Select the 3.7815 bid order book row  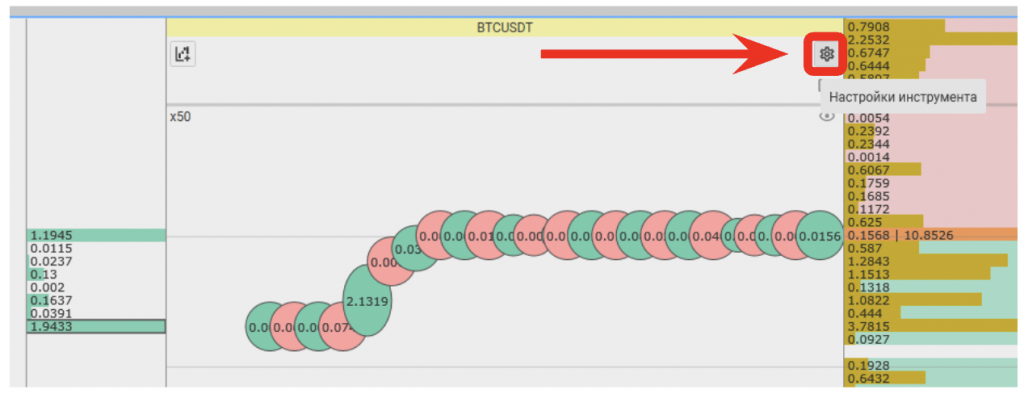[934, 326]
